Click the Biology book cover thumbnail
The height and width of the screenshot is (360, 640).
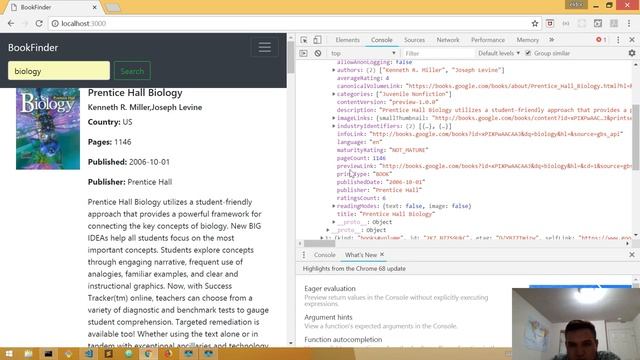[x=48, y=129]
